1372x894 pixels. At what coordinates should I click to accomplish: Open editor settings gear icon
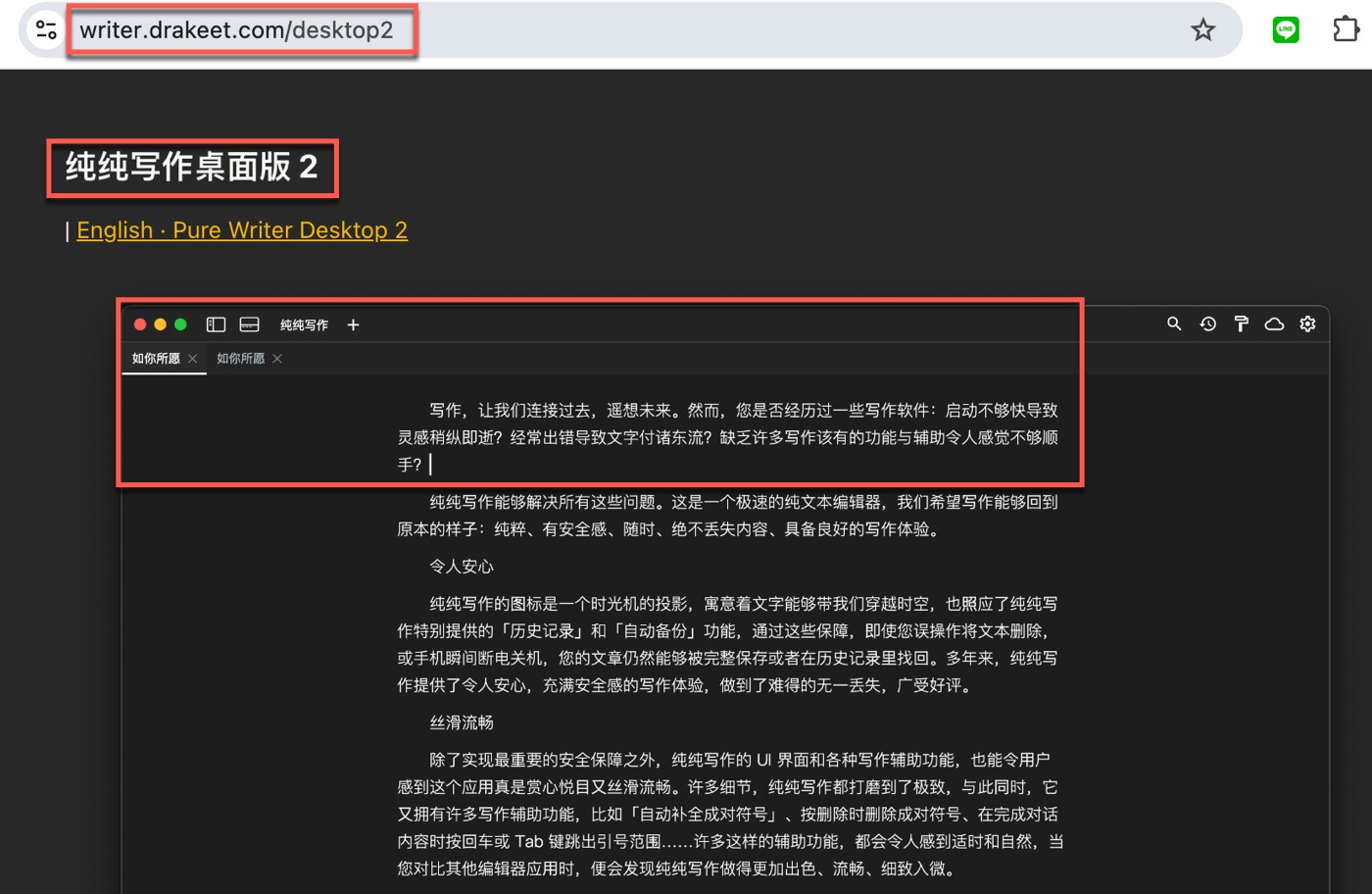click(1307, 323)
